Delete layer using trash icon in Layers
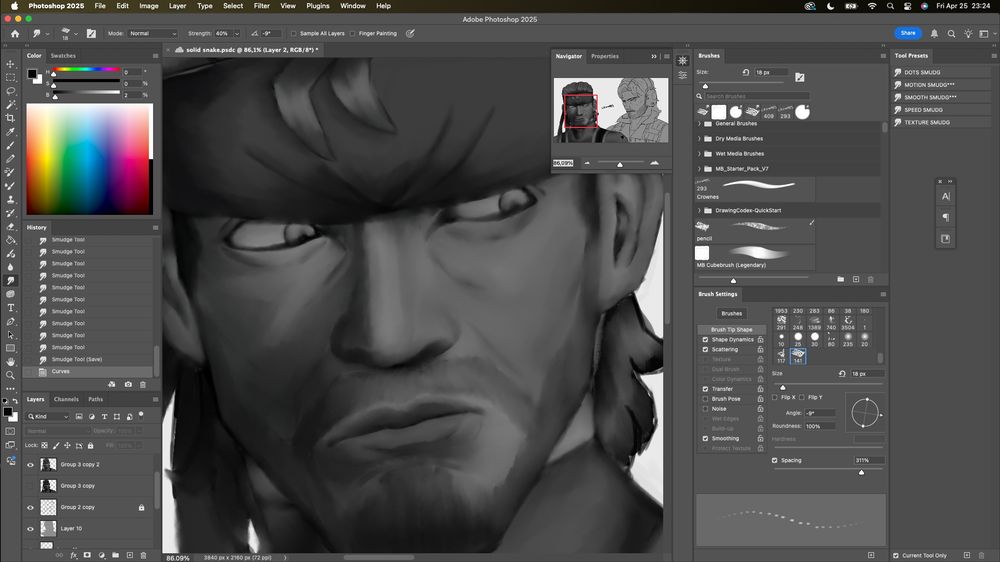Viewport: 1000px width, 562px height. [143, 556]
